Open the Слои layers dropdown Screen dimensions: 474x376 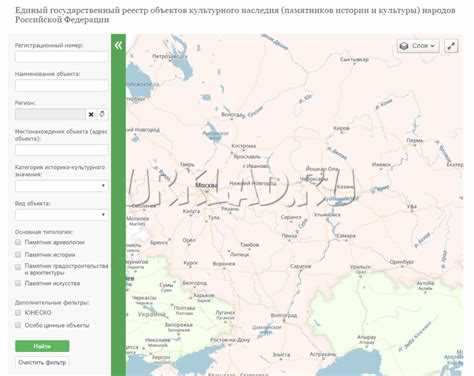point(418,46)
